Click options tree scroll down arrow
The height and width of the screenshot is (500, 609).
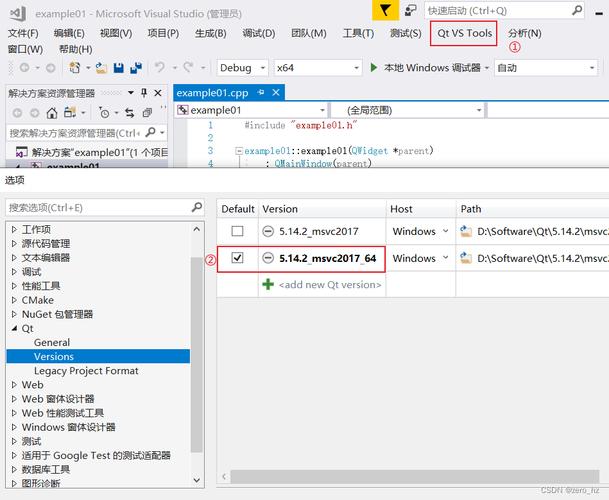(197, 480)
